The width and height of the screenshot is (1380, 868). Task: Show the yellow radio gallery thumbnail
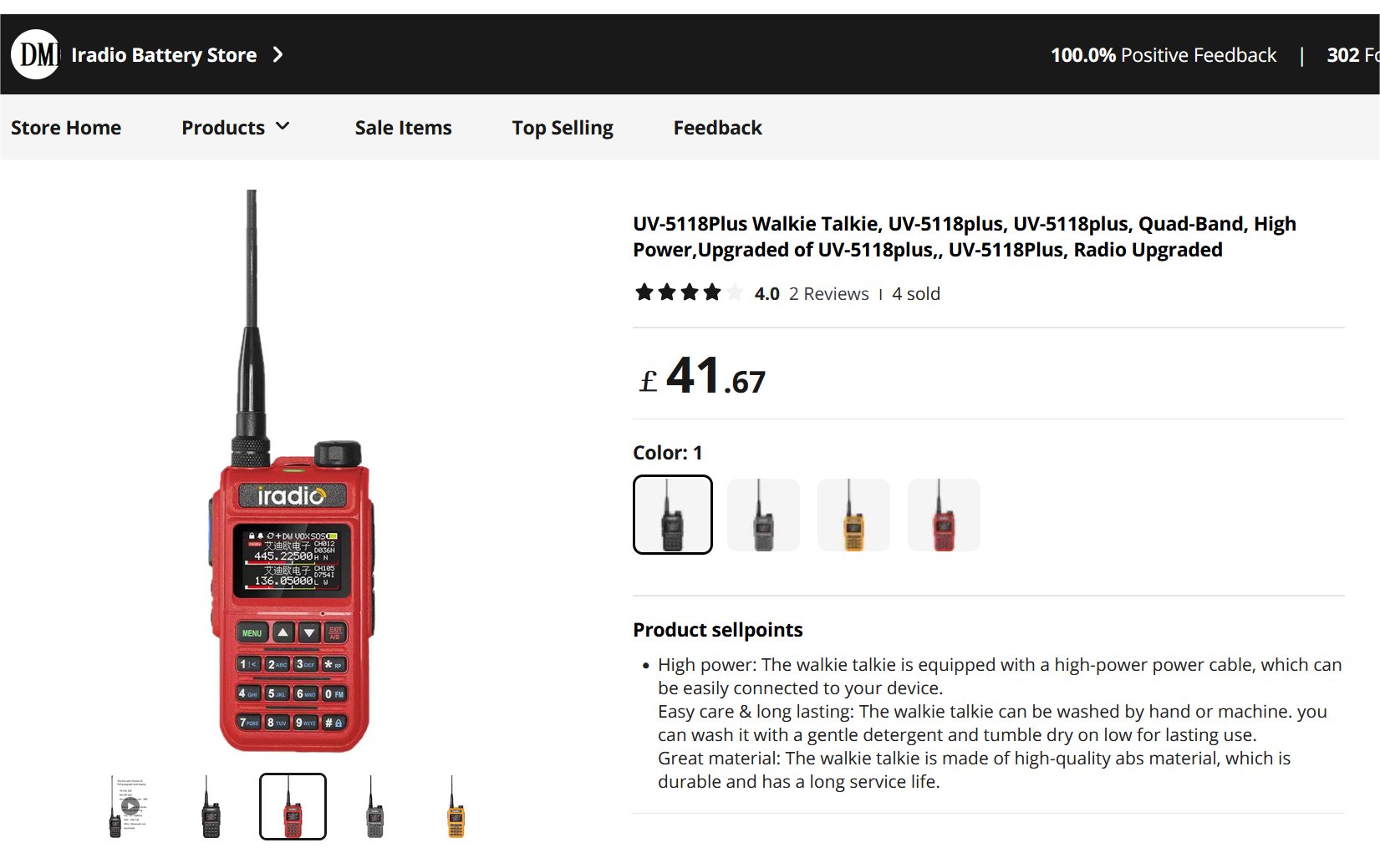(x=456, y=806)
